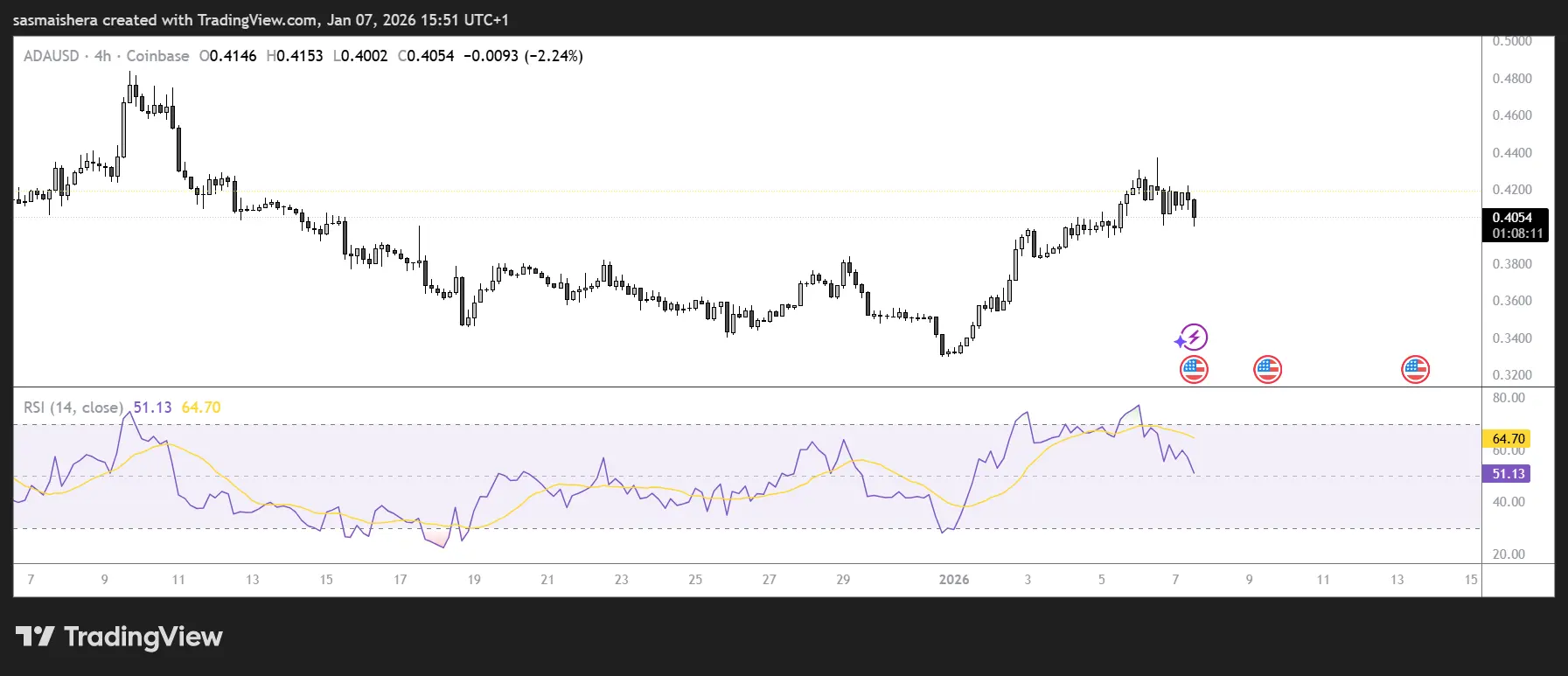
Task: Click the open value O0.4146
Action: tap(227, 56)
